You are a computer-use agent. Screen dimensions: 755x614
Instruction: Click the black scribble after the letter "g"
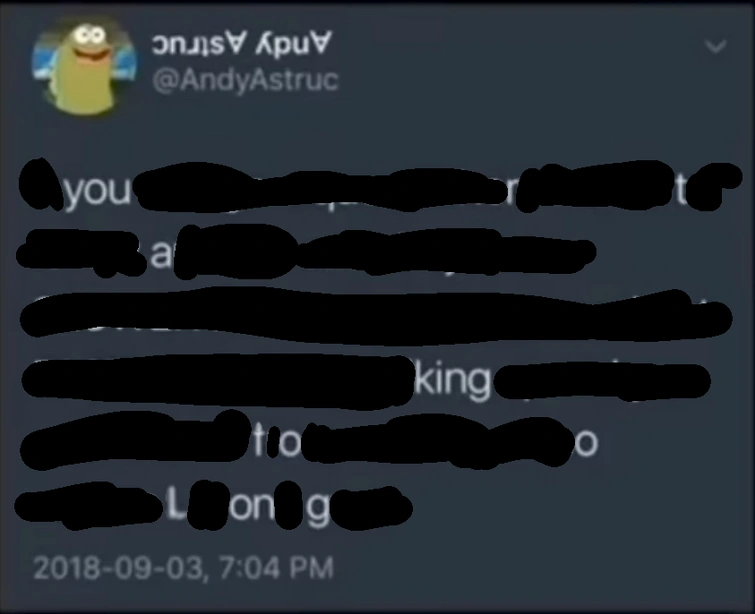[x=371, y=508]
